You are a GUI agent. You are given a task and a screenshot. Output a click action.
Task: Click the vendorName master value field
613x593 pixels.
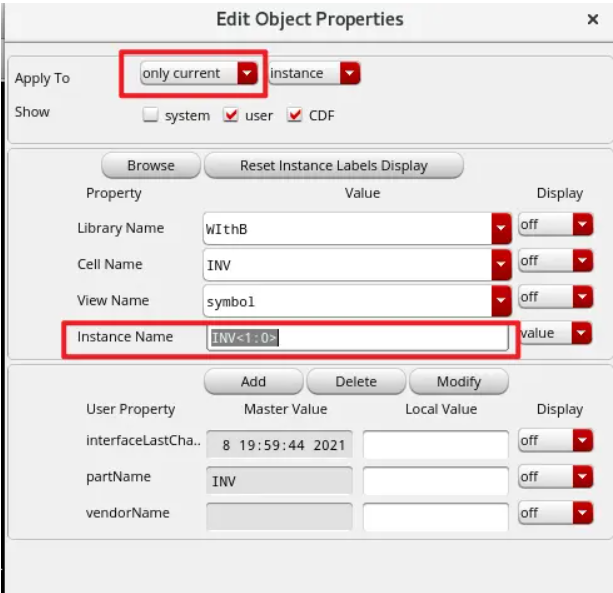[x=279, y=517]
